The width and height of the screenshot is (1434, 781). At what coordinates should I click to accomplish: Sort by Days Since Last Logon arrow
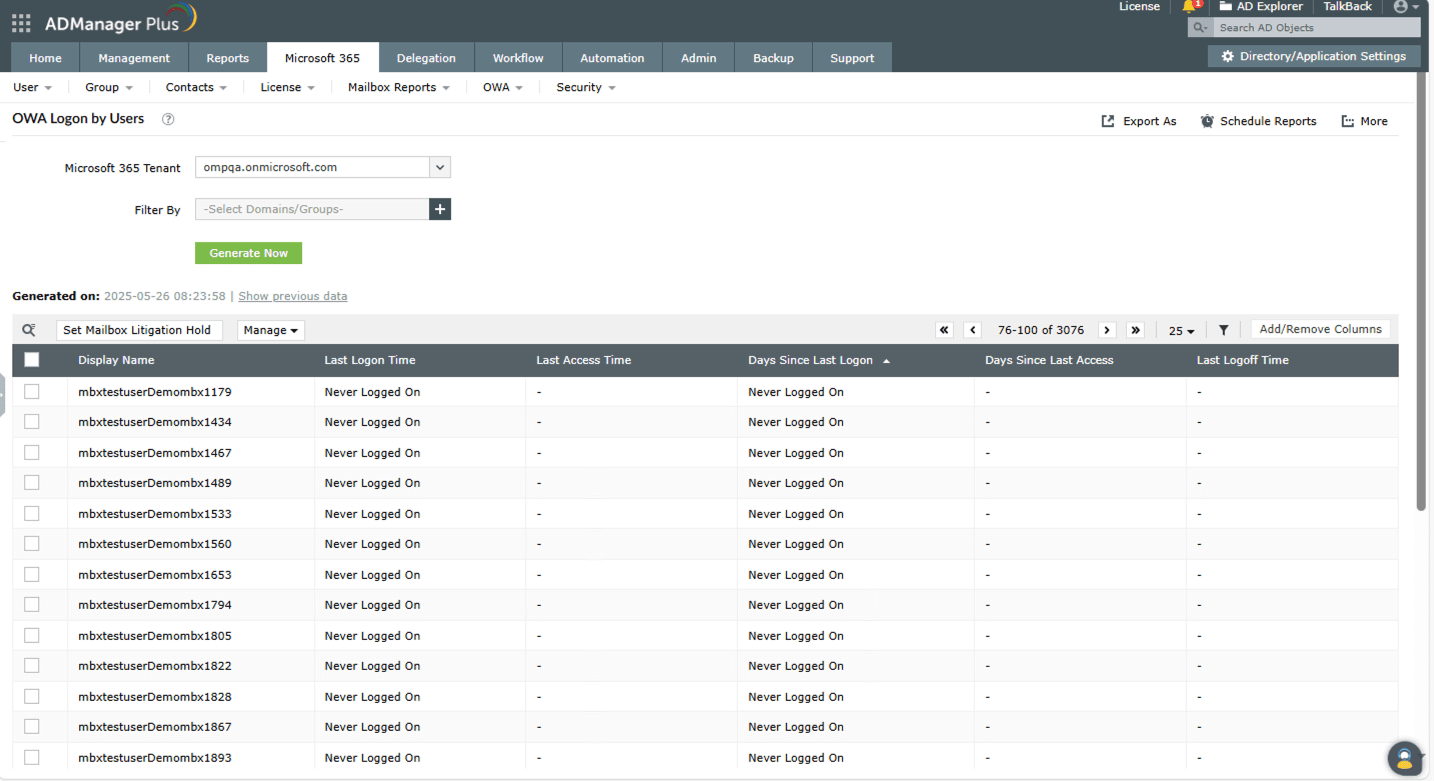pyautogui.click(x=886, y=361)
